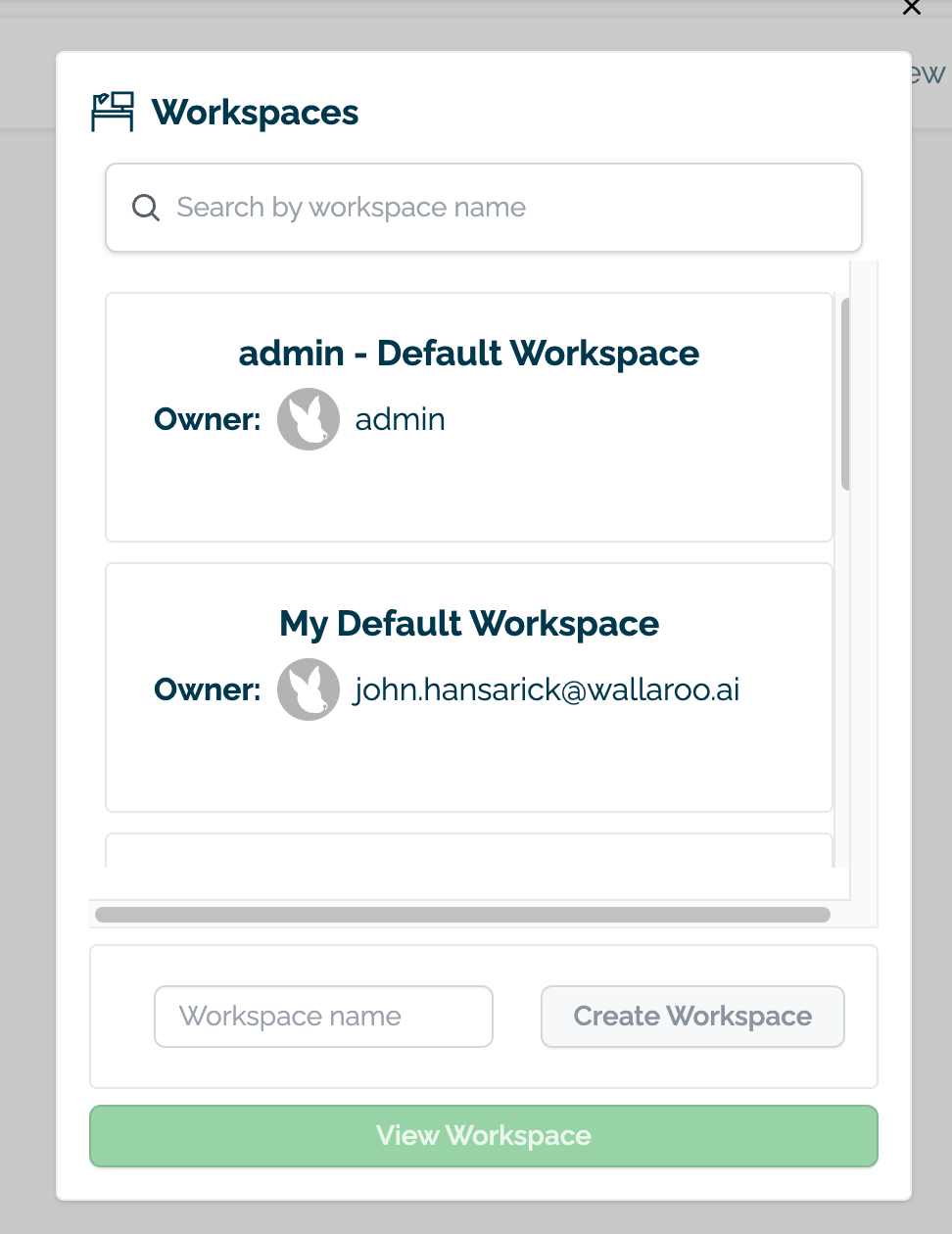
Task: Click the Workspaces flag icon in the header
Action: point(111,111)
